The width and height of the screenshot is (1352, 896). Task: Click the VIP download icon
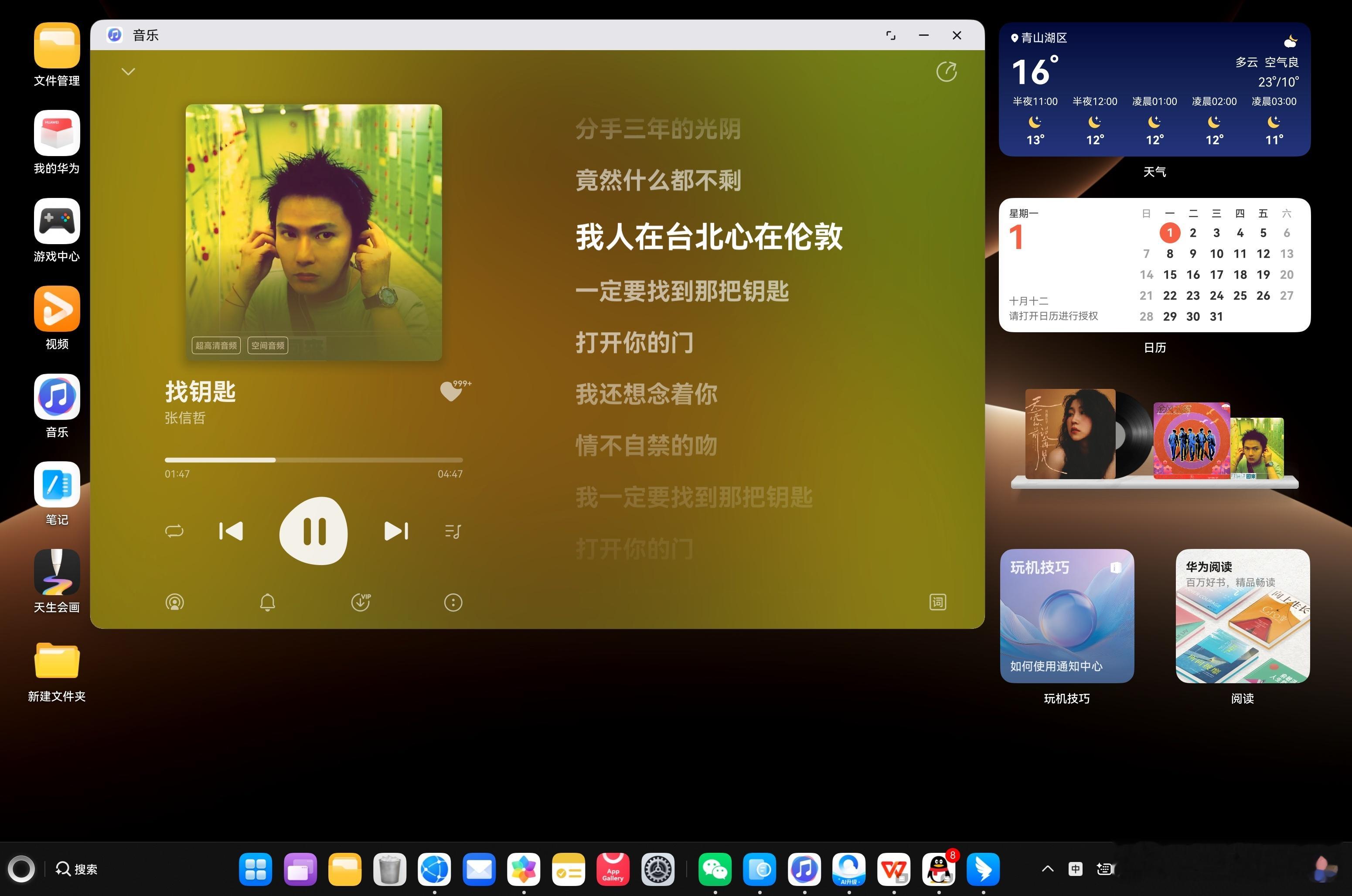[x=361, y=602]
